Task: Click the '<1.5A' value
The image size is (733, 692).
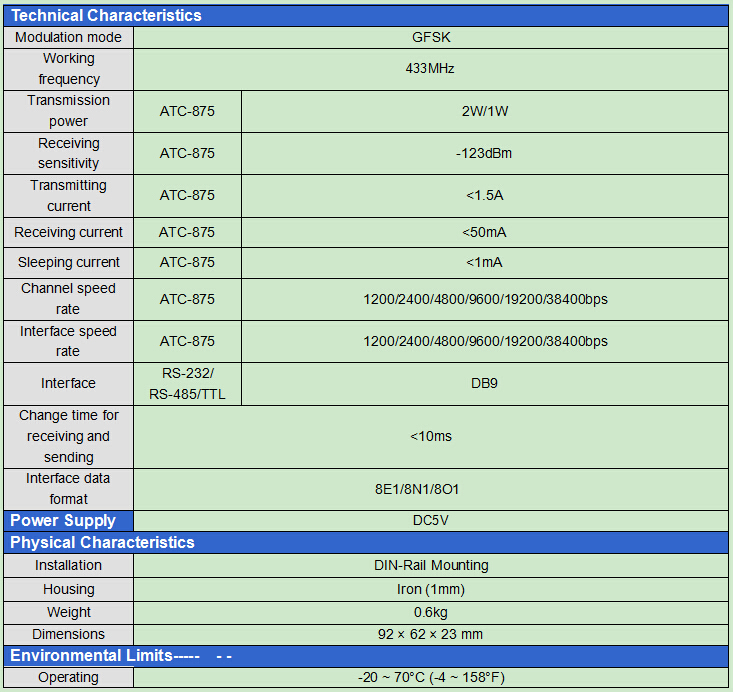Action: pos(485,195)
